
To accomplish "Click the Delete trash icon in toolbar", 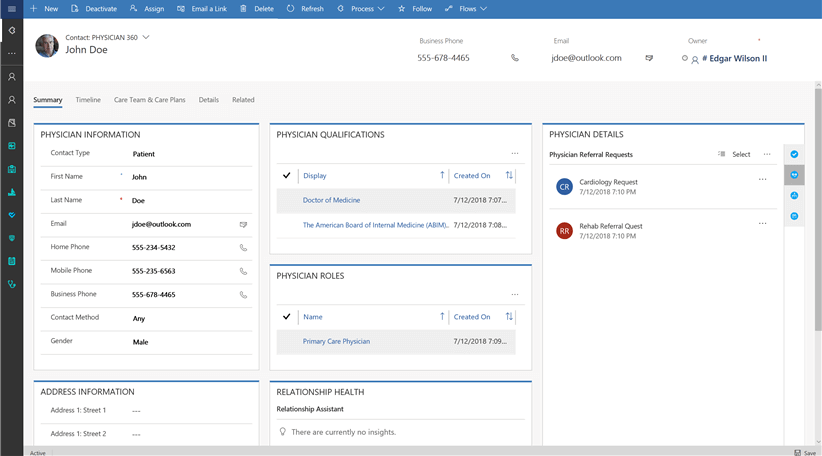I will (x=243, y=8).
